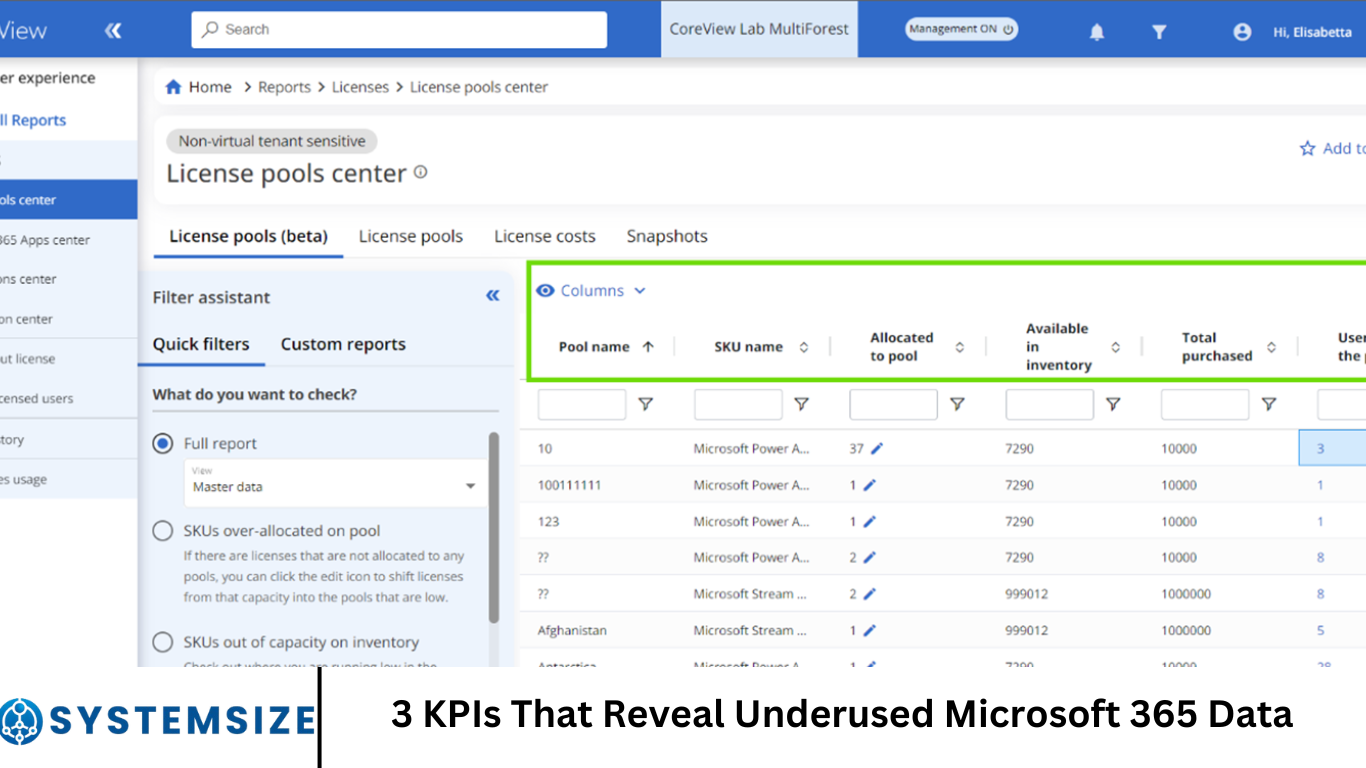Open the License costs tab
This screenshot has height=768, width=1366.
544,237
